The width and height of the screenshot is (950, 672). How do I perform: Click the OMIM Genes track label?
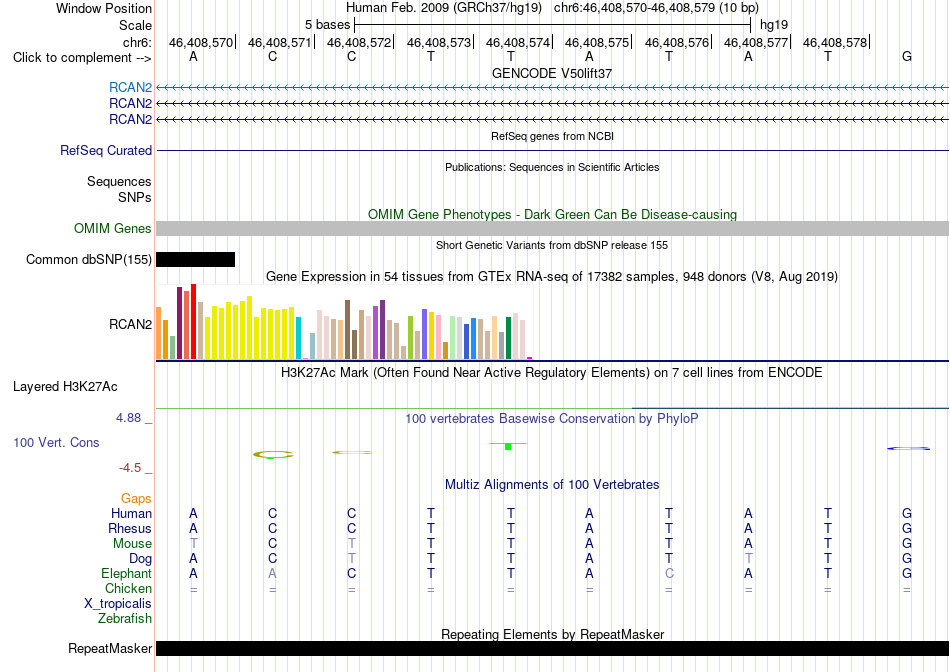click(113, 228)
